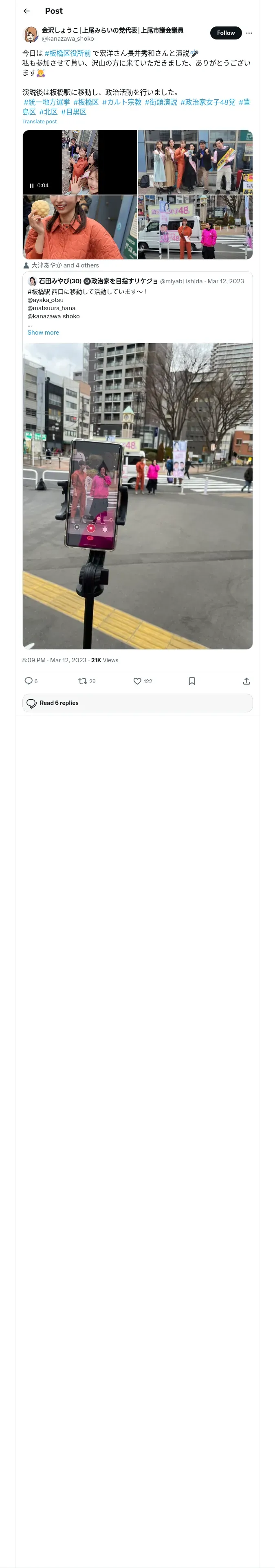Click the repost icon

click(82, 681)
